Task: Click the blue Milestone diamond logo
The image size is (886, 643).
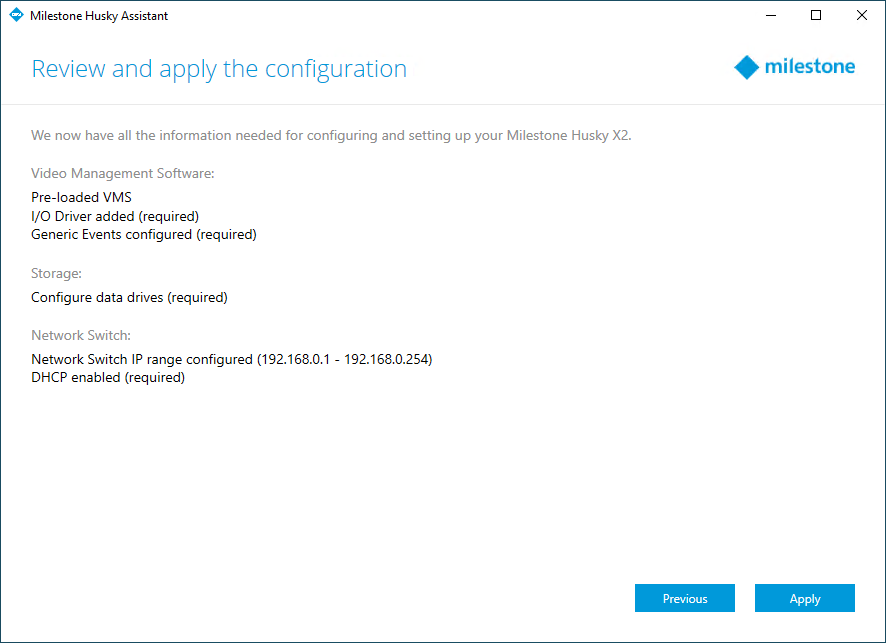Action: [746, 68]
